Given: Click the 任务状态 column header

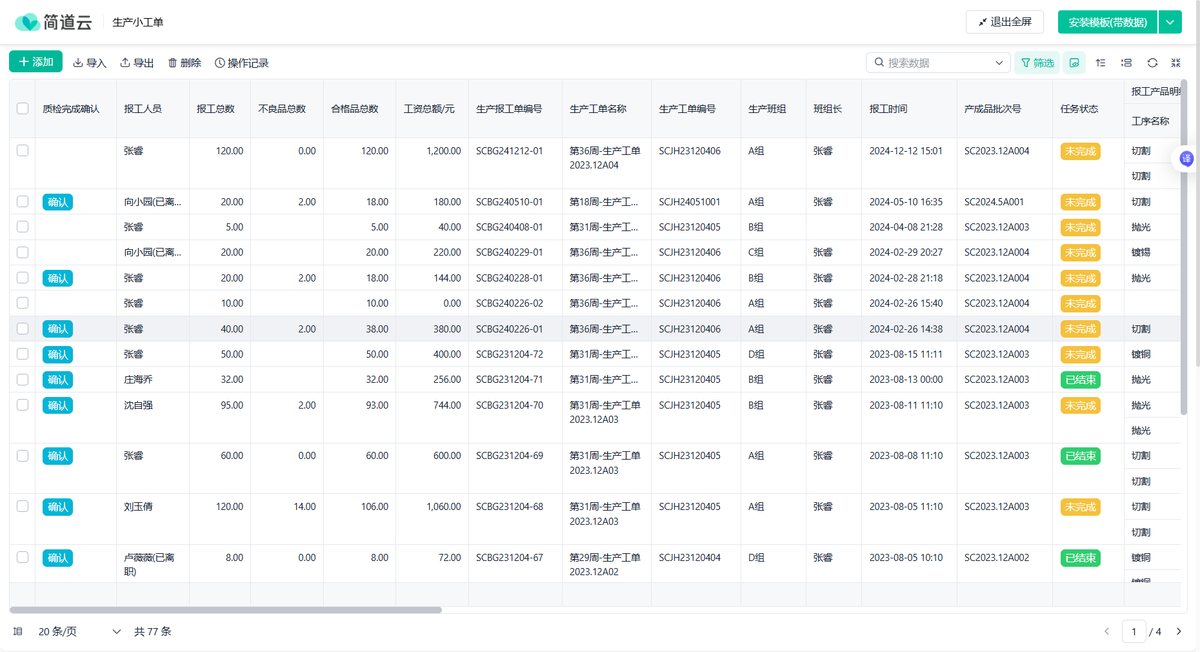Looking at the screenshot, I should 1079,108.
